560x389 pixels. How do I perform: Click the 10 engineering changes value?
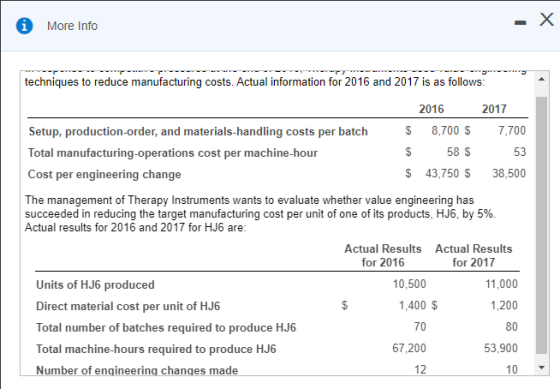point(512,370)
